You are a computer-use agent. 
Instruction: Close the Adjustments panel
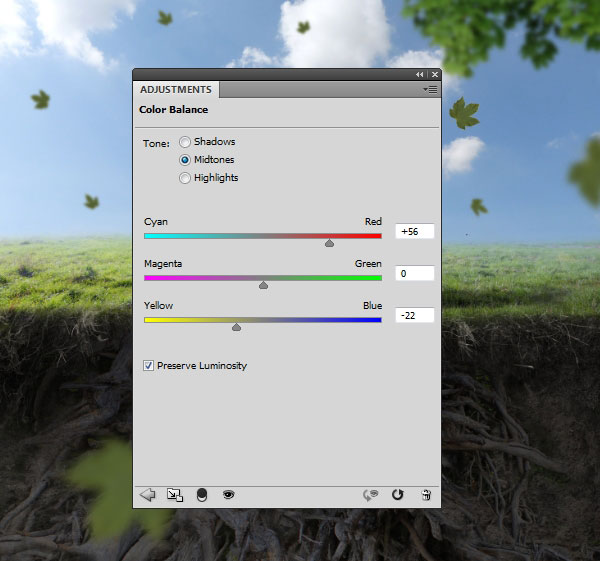pyautogui.click(x=435, y=75)
